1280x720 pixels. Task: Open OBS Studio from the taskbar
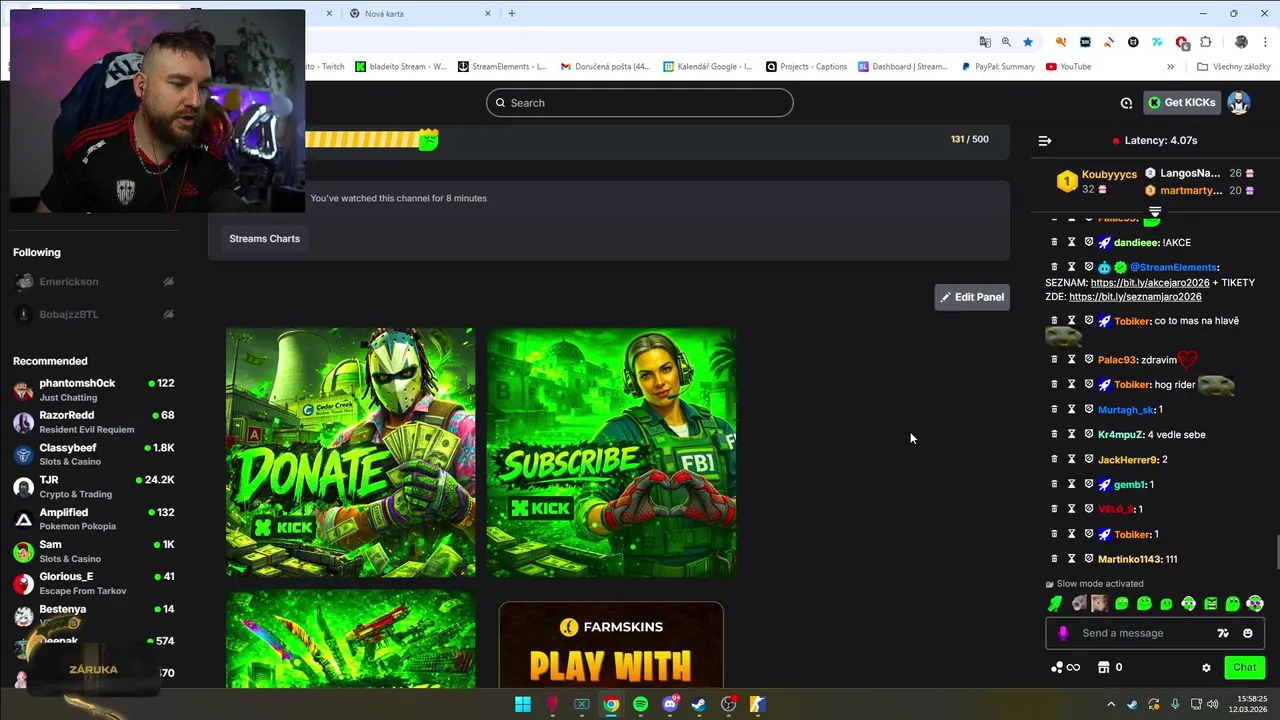pyautogui.click(x=728, y=704)
